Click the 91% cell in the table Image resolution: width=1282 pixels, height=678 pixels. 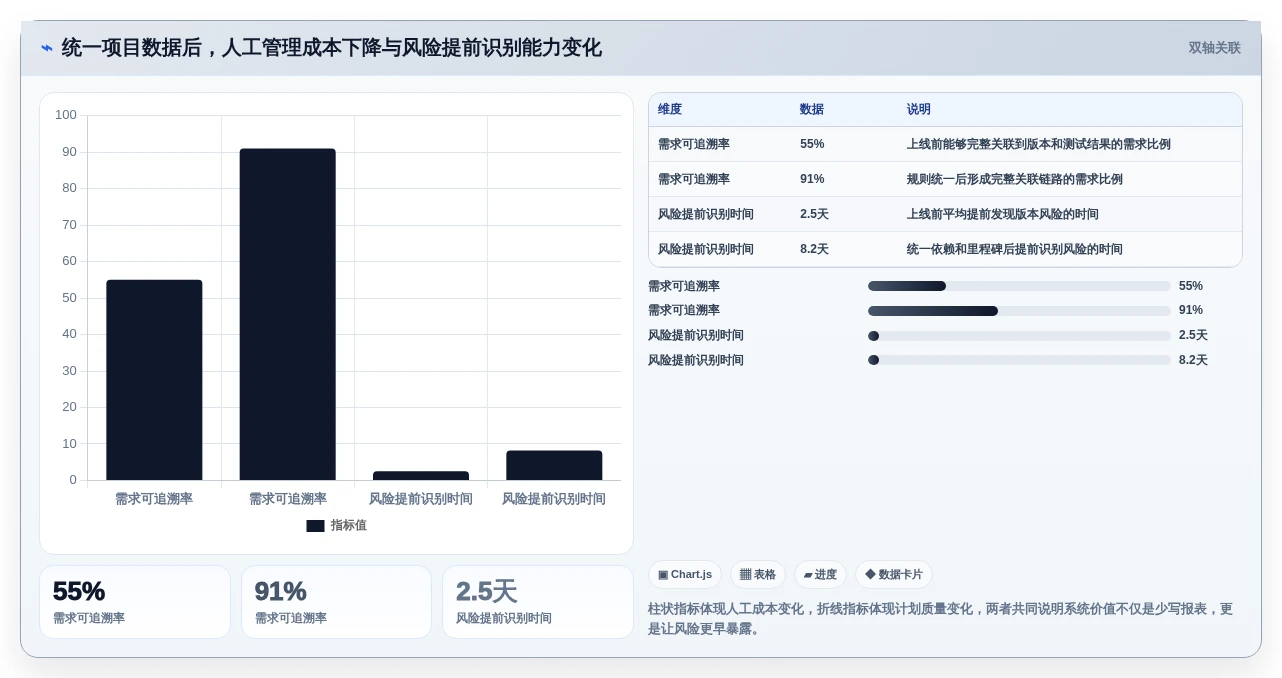[812, 179]
